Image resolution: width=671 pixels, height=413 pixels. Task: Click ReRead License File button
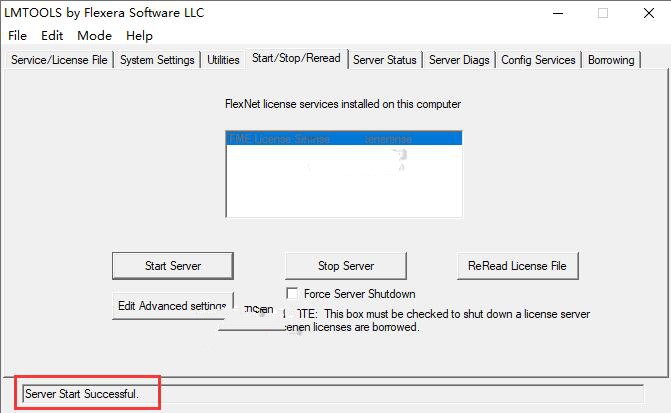tap(517, 266)
